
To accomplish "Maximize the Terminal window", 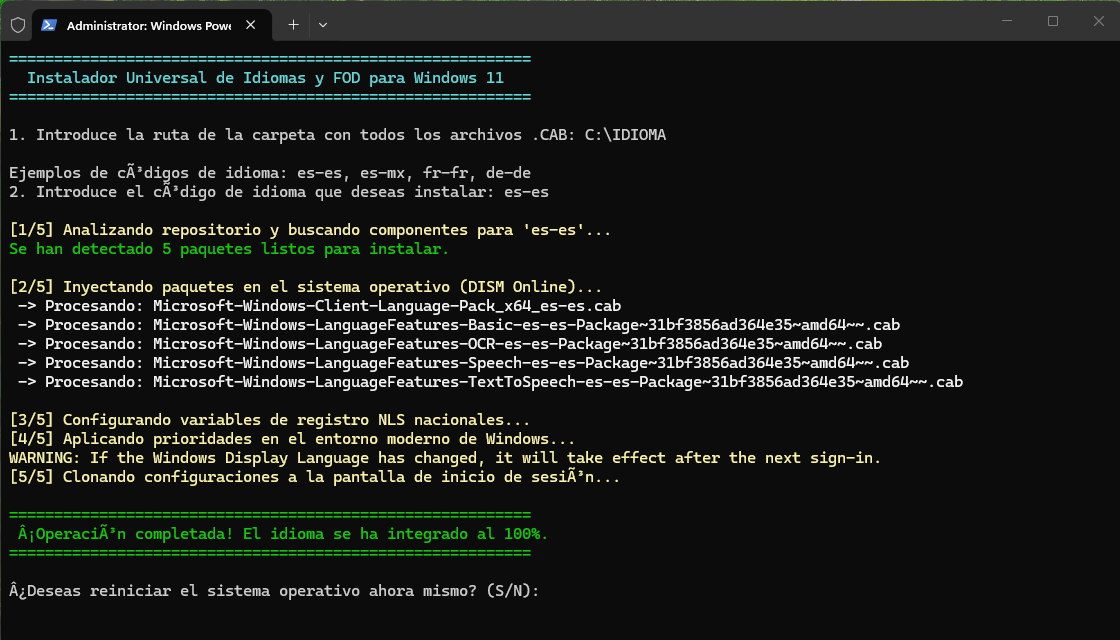I will pos(1053,21).
